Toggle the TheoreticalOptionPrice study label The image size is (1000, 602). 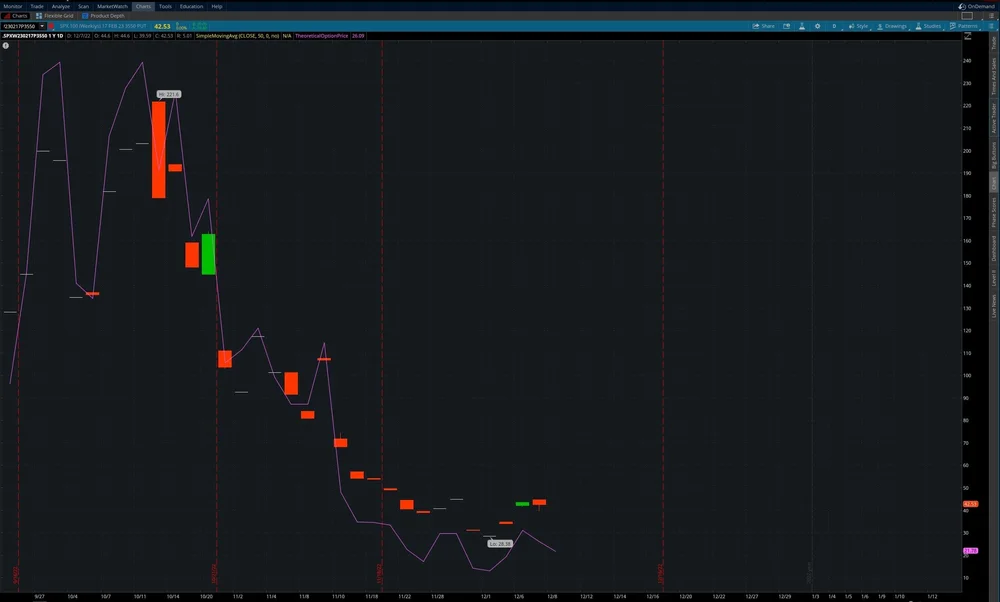(x=321, y=35)
